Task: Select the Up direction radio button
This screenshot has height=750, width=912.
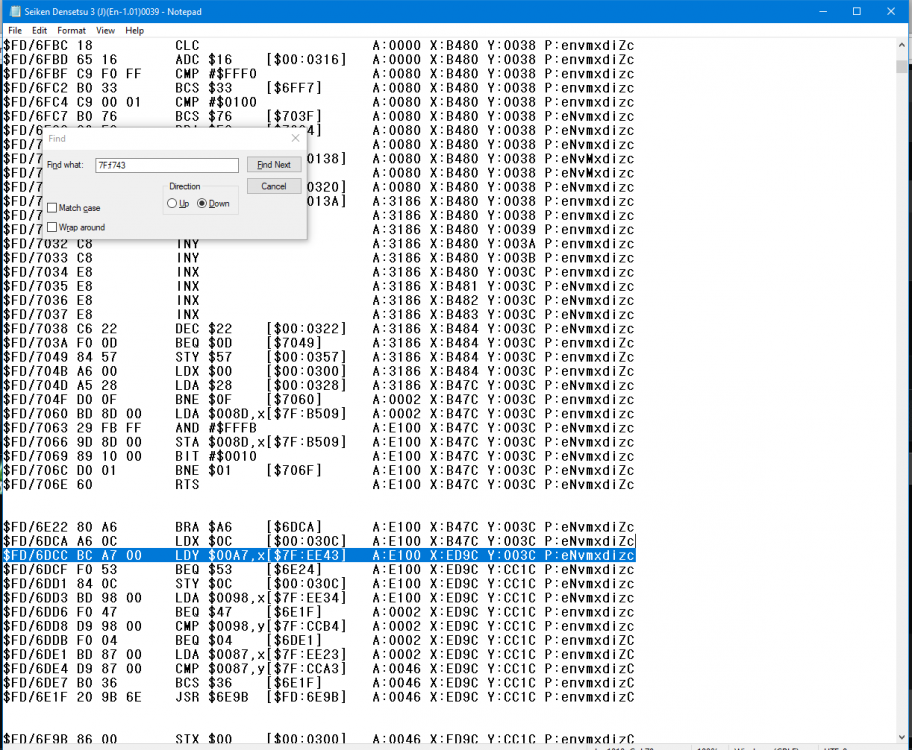Action: pyautogui.click(x=172, y=204)
